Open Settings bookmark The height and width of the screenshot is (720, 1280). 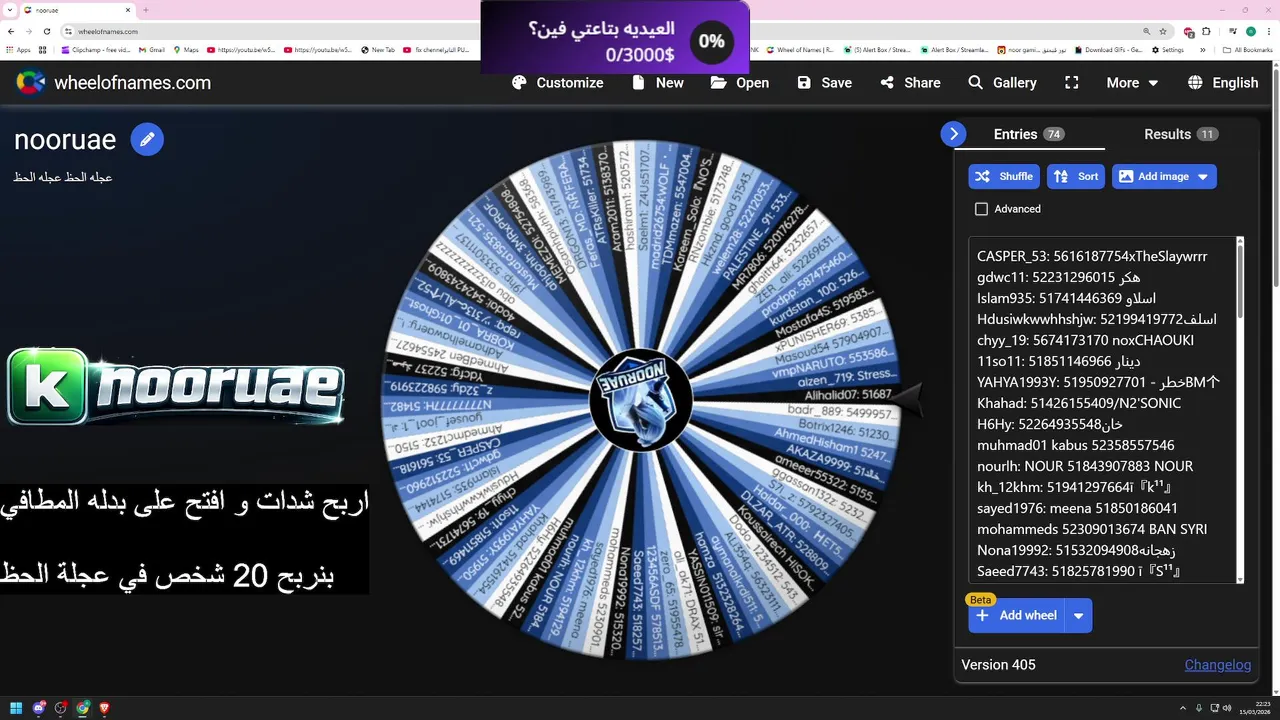pyautogui.click(x=1167, y=49)
